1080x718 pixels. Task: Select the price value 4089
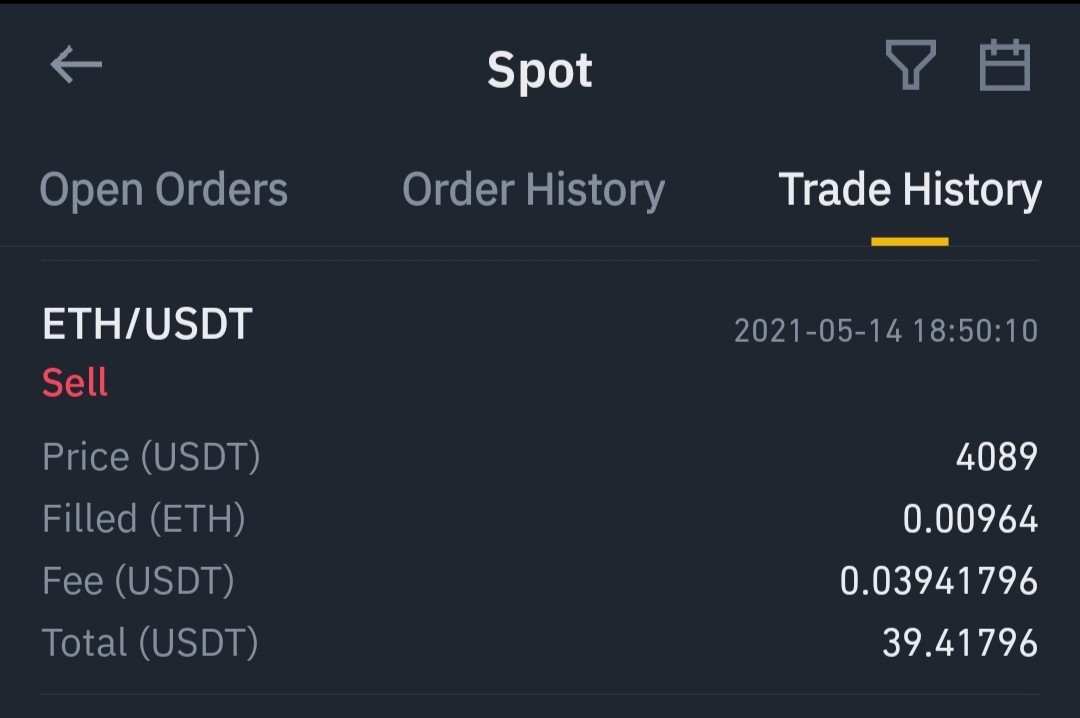[997, 456]
